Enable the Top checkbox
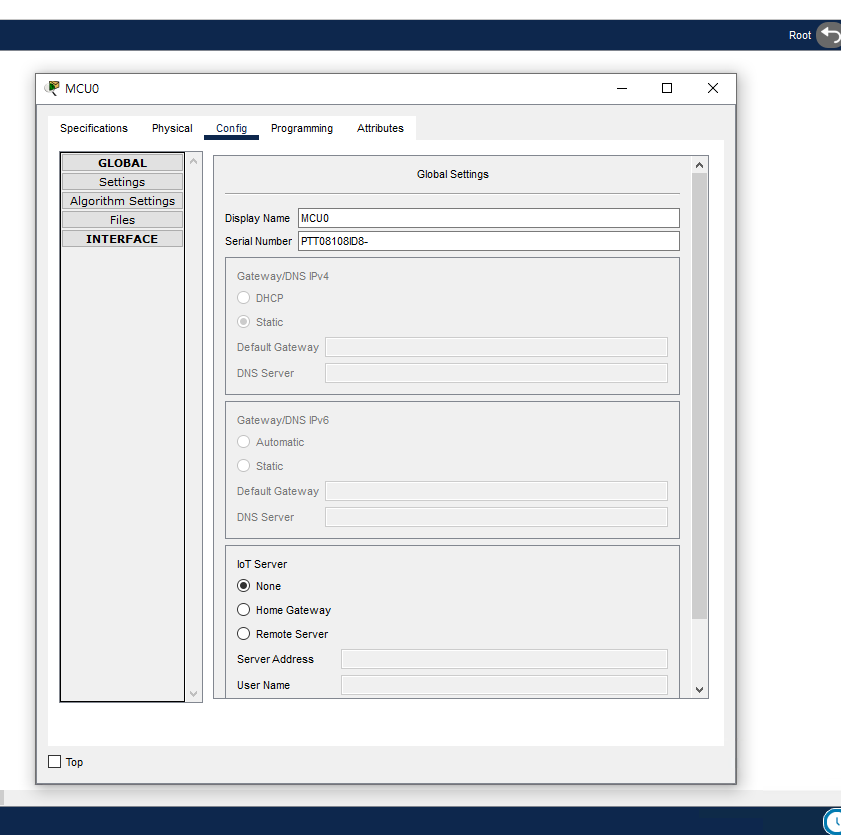The height and width of the screenshot is (835, 841). point(55,762)
